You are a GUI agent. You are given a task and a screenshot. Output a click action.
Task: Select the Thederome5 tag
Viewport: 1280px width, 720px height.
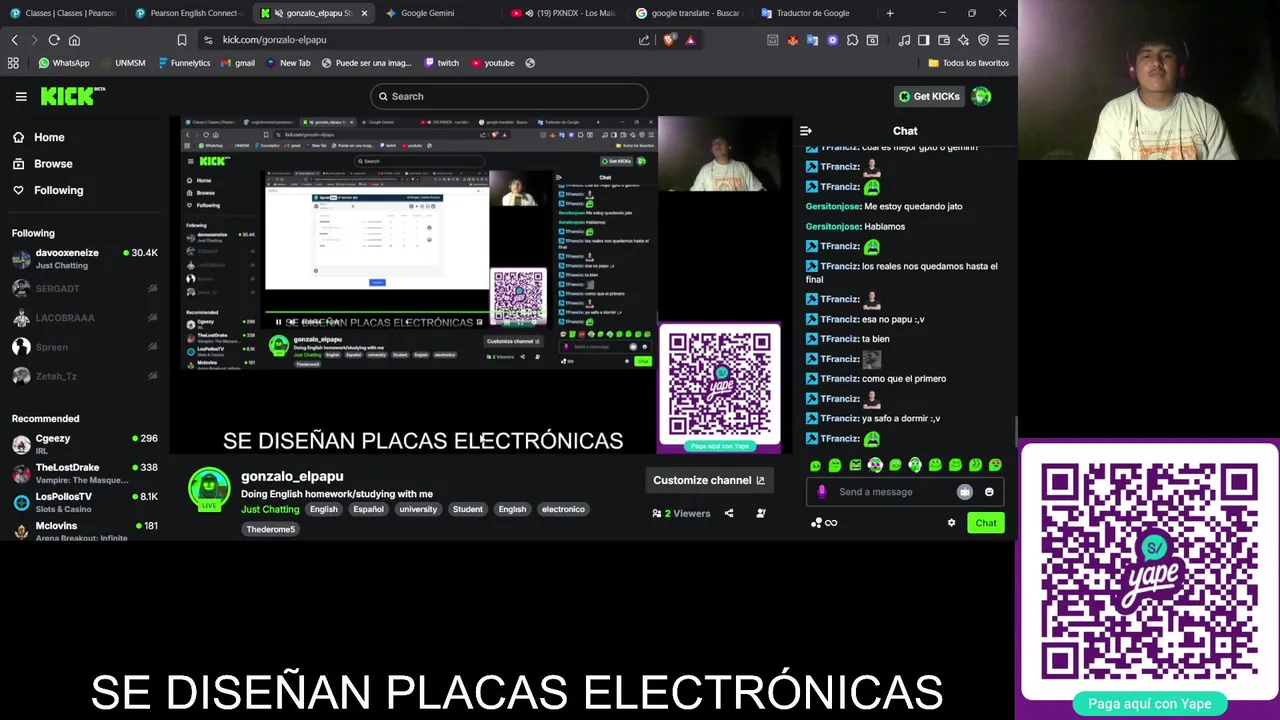pyautogui.click(x=271, y=529)
